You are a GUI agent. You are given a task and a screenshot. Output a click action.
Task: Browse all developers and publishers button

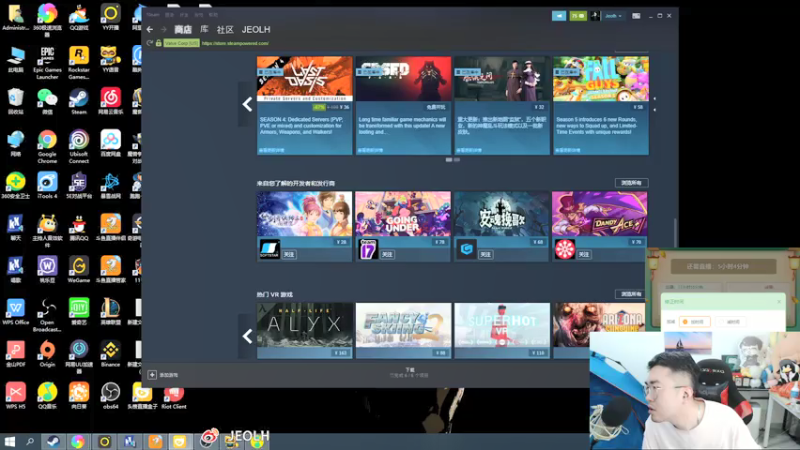[x=632, y=183]
